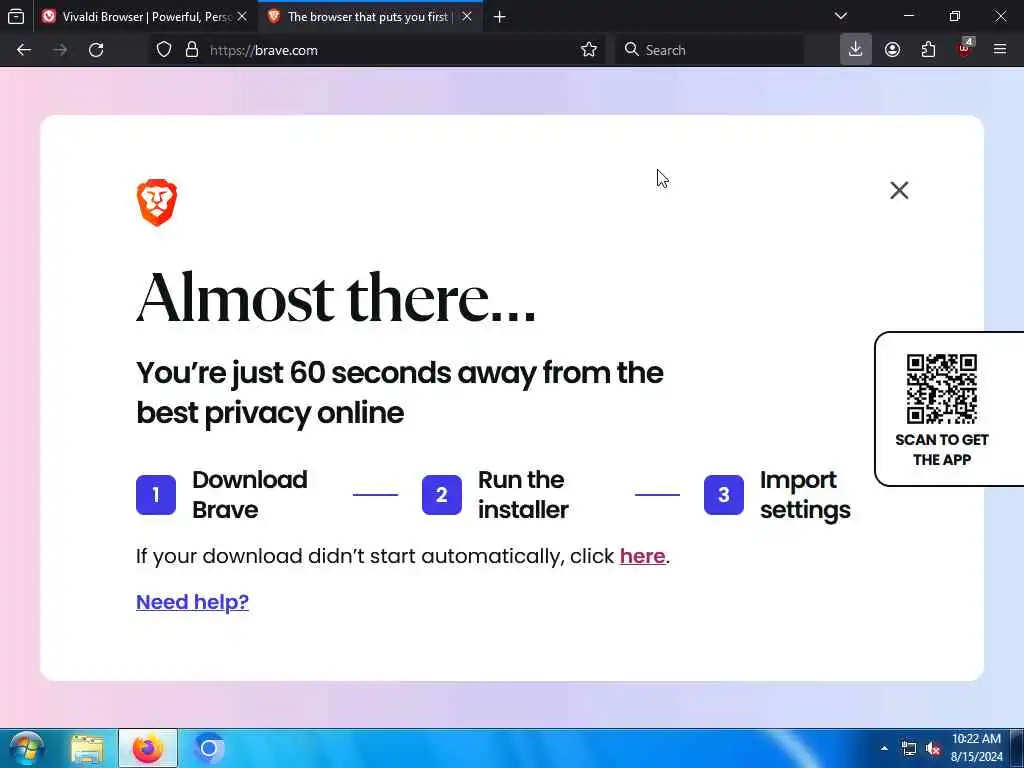Open the taskbar clock showing 10:22 AM

pos(976,748)
